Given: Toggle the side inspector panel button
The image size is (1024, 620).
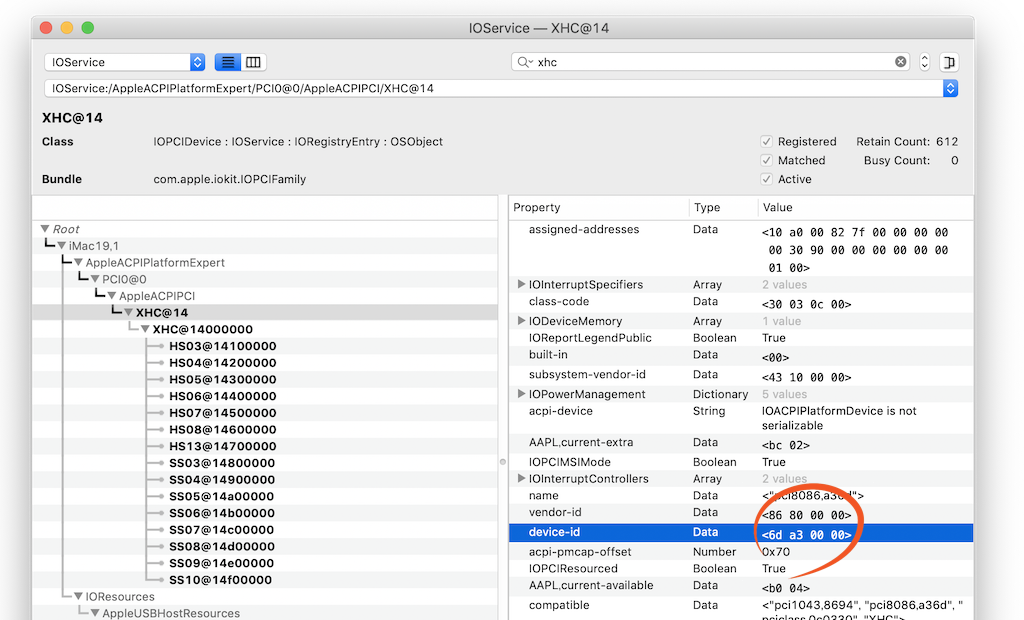Looking at the screenshot, I should pos(949,62).
